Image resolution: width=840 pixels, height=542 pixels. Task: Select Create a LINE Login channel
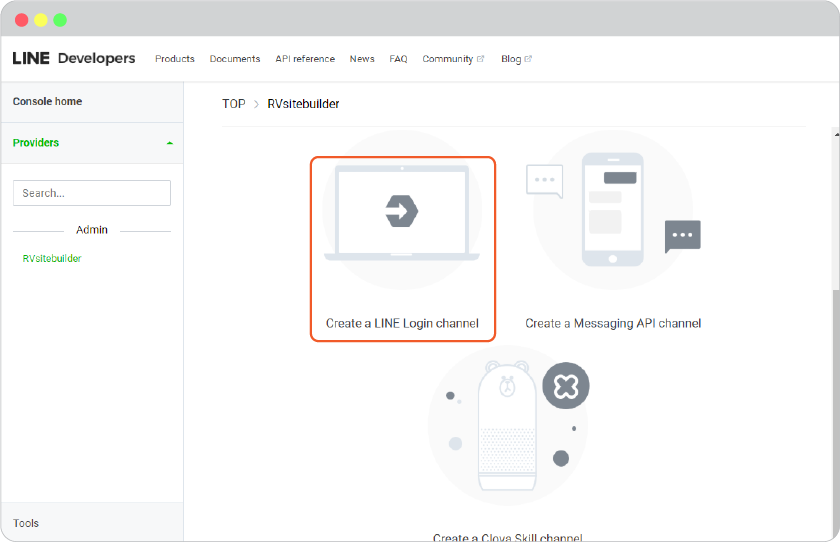coord(402,323)
